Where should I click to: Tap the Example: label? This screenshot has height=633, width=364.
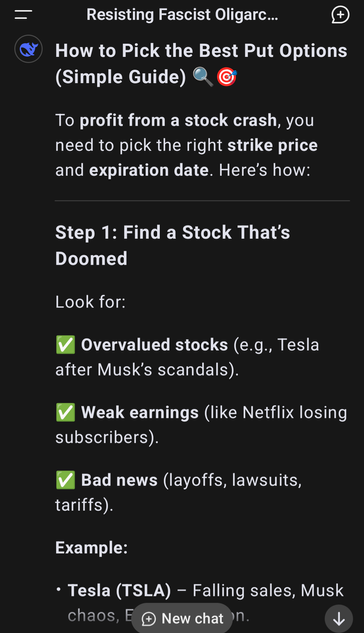click(x=92, y=547)
